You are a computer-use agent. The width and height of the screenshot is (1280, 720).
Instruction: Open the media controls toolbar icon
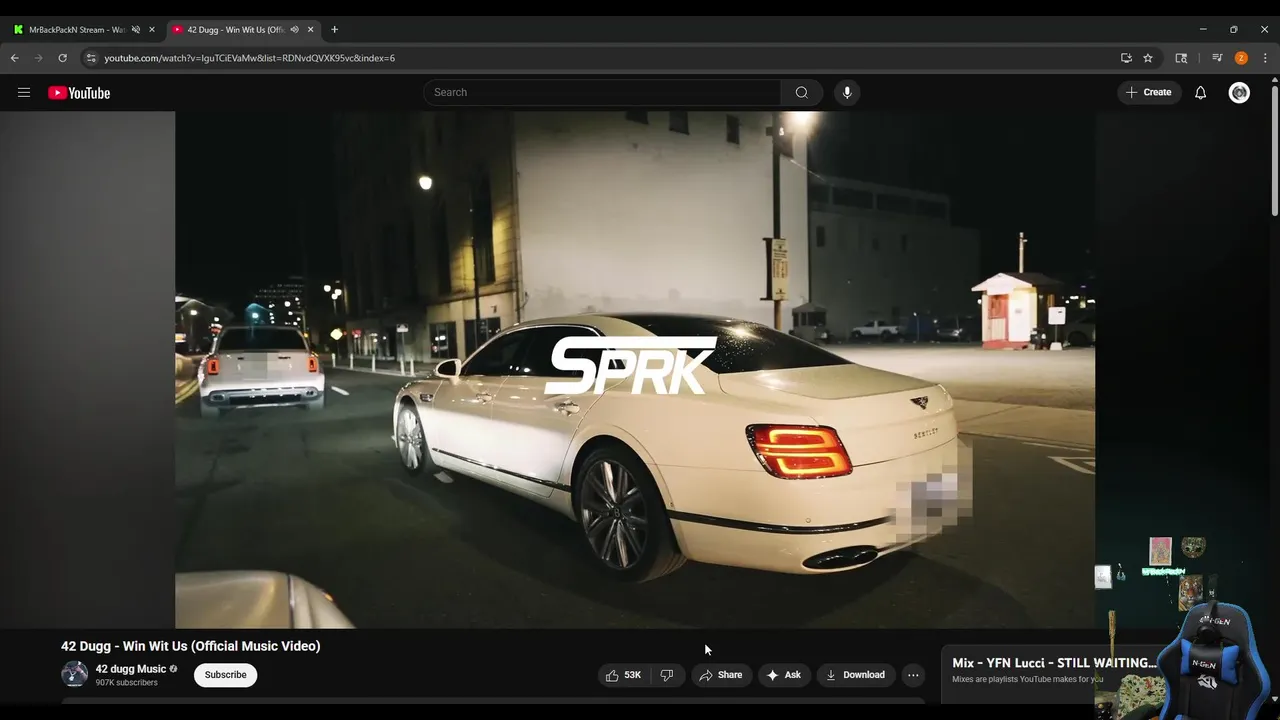(x=1217, y=58)
